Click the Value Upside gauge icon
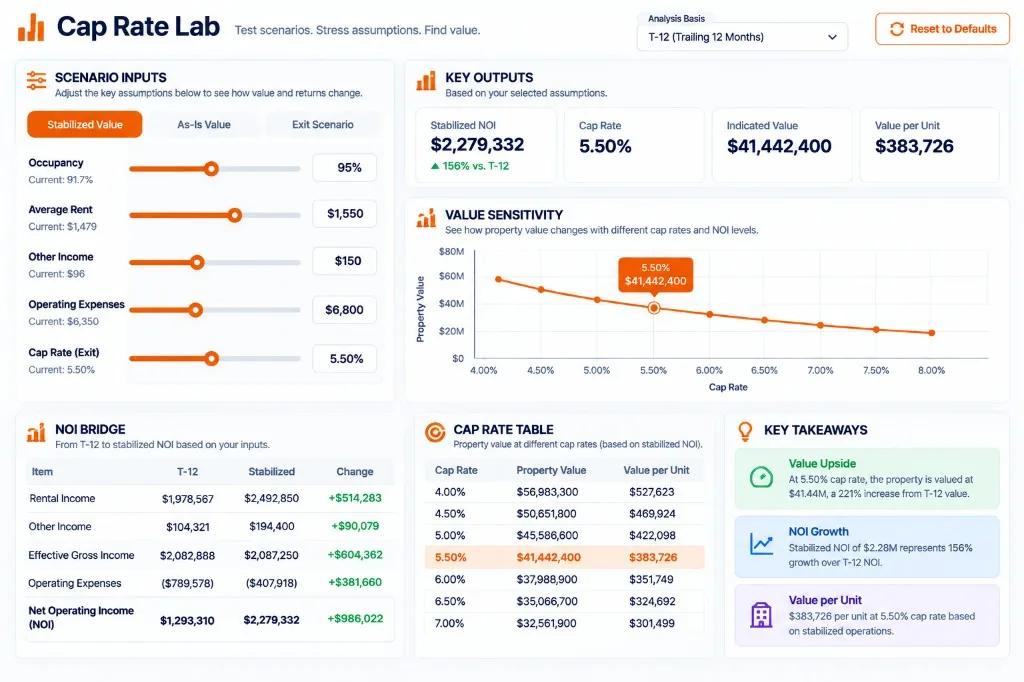 [761, 478]
